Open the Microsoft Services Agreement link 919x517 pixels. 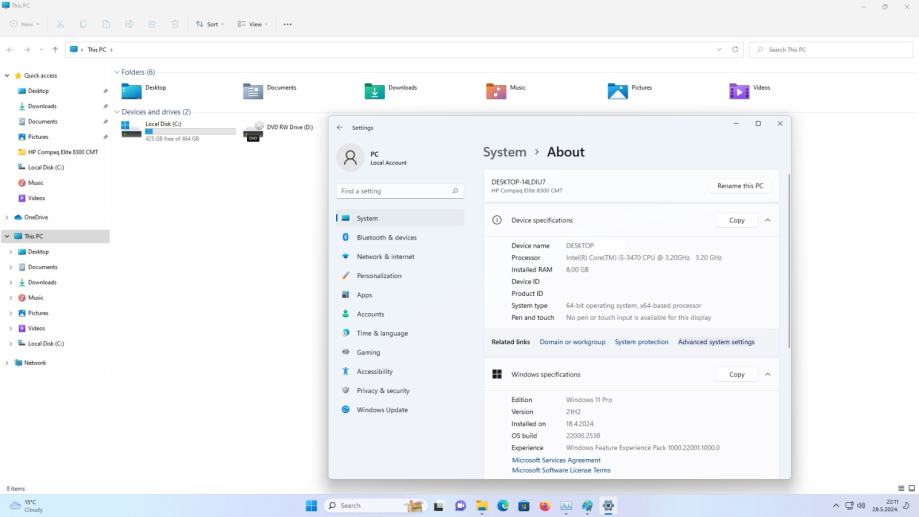556,460
